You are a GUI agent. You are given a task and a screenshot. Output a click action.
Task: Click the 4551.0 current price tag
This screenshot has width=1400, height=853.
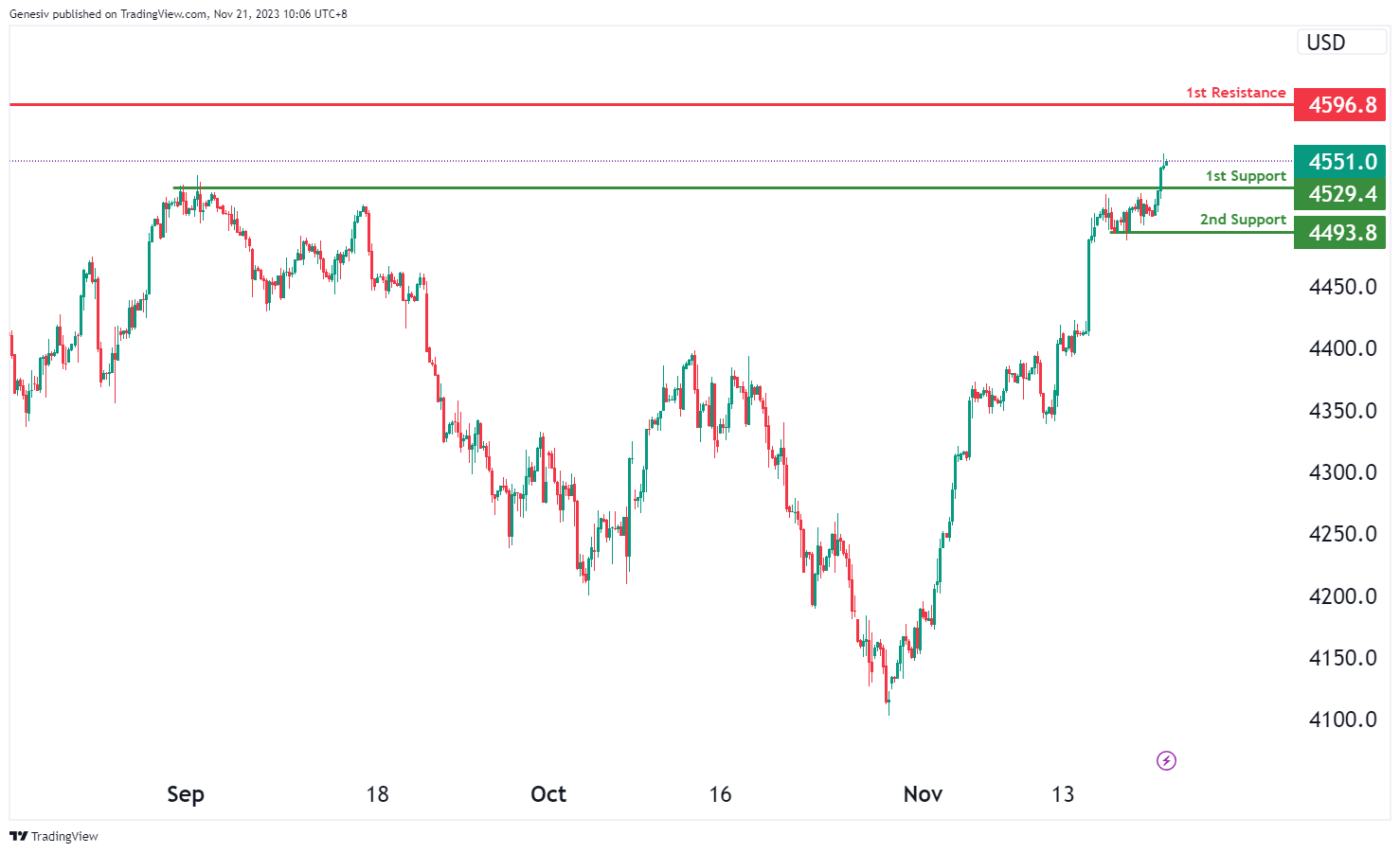pos(1340,162)
